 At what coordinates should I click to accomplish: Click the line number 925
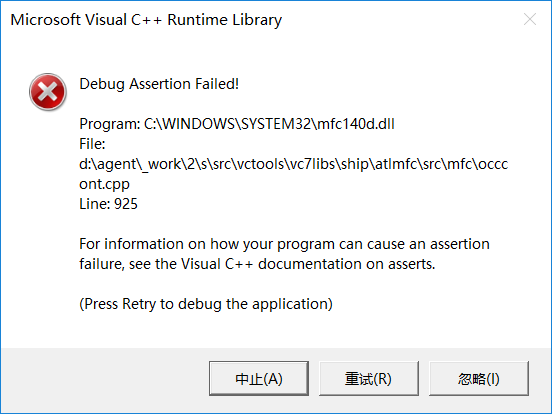pos(126,204)
